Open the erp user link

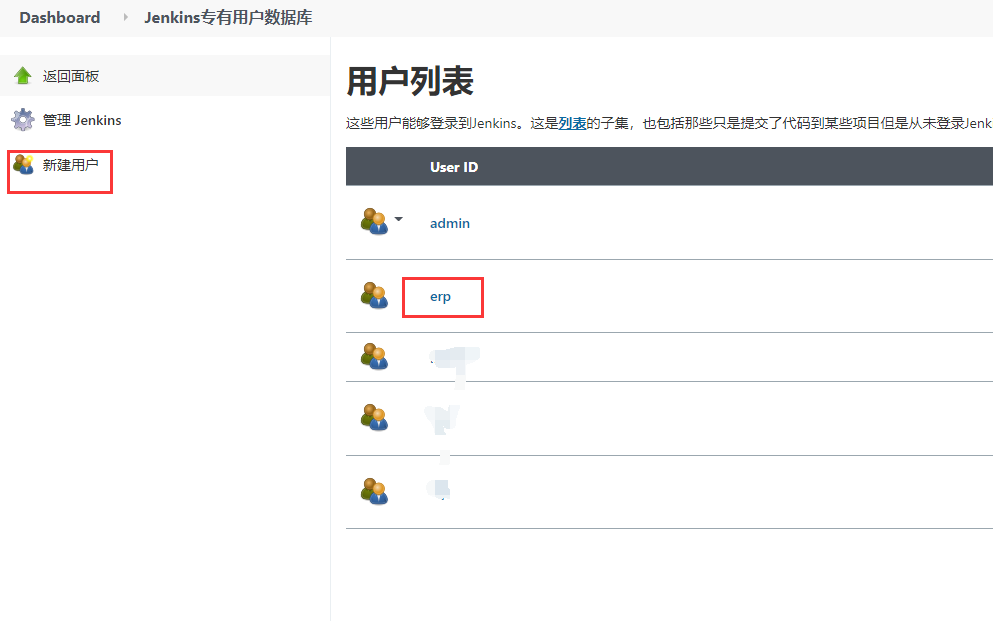[440, 297]
